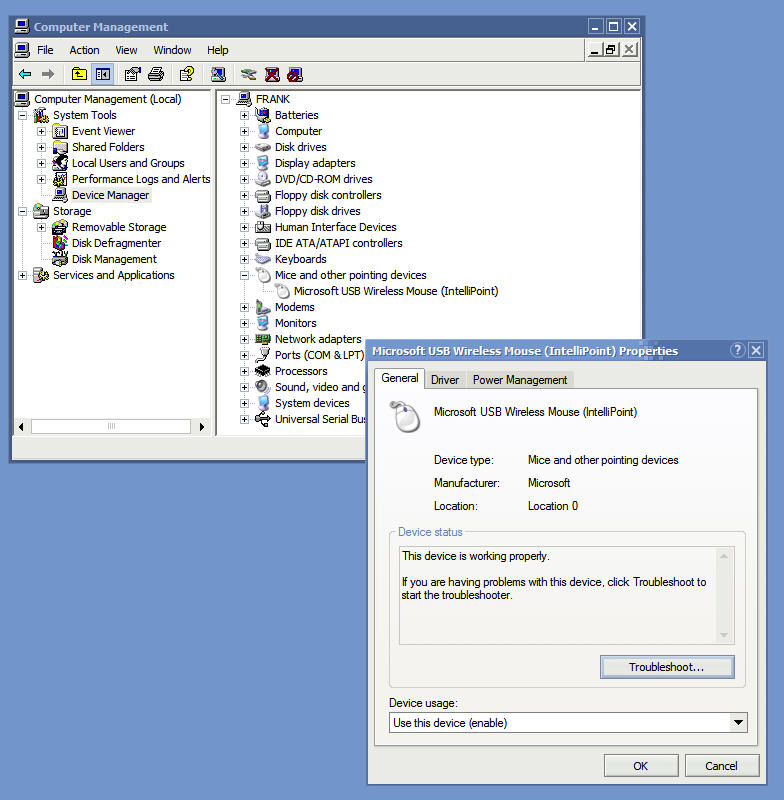Expand the Display adapters category
Viewport: 784px width, 800px height.
pyautogui.click(x=244, y=163)
